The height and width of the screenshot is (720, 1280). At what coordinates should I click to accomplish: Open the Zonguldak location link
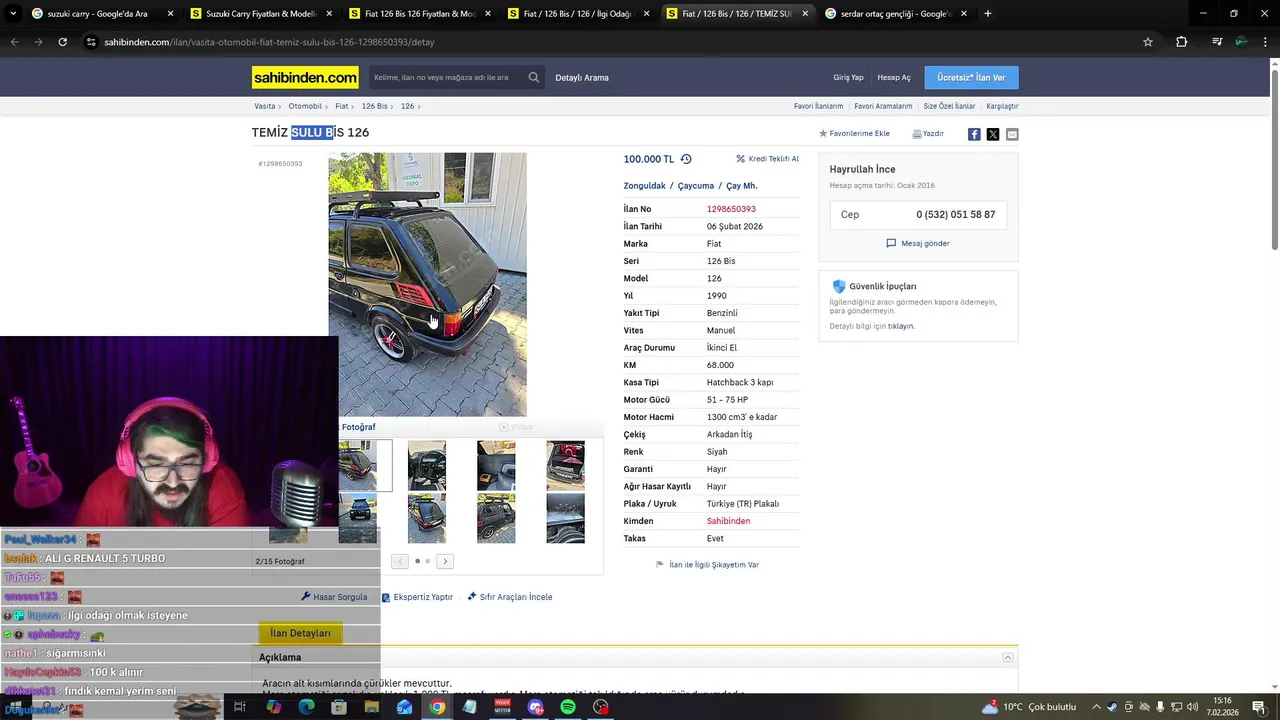click(644, 185)
